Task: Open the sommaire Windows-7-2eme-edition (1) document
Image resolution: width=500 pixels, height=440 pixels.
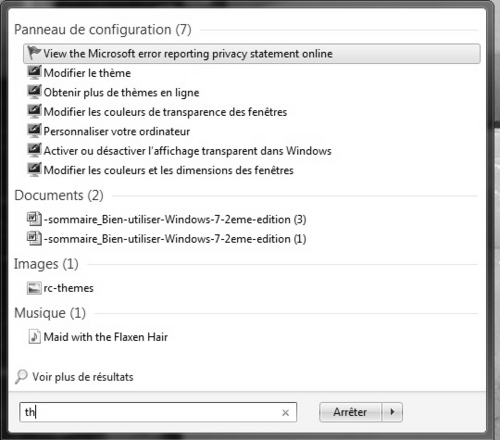Action: 175,239
